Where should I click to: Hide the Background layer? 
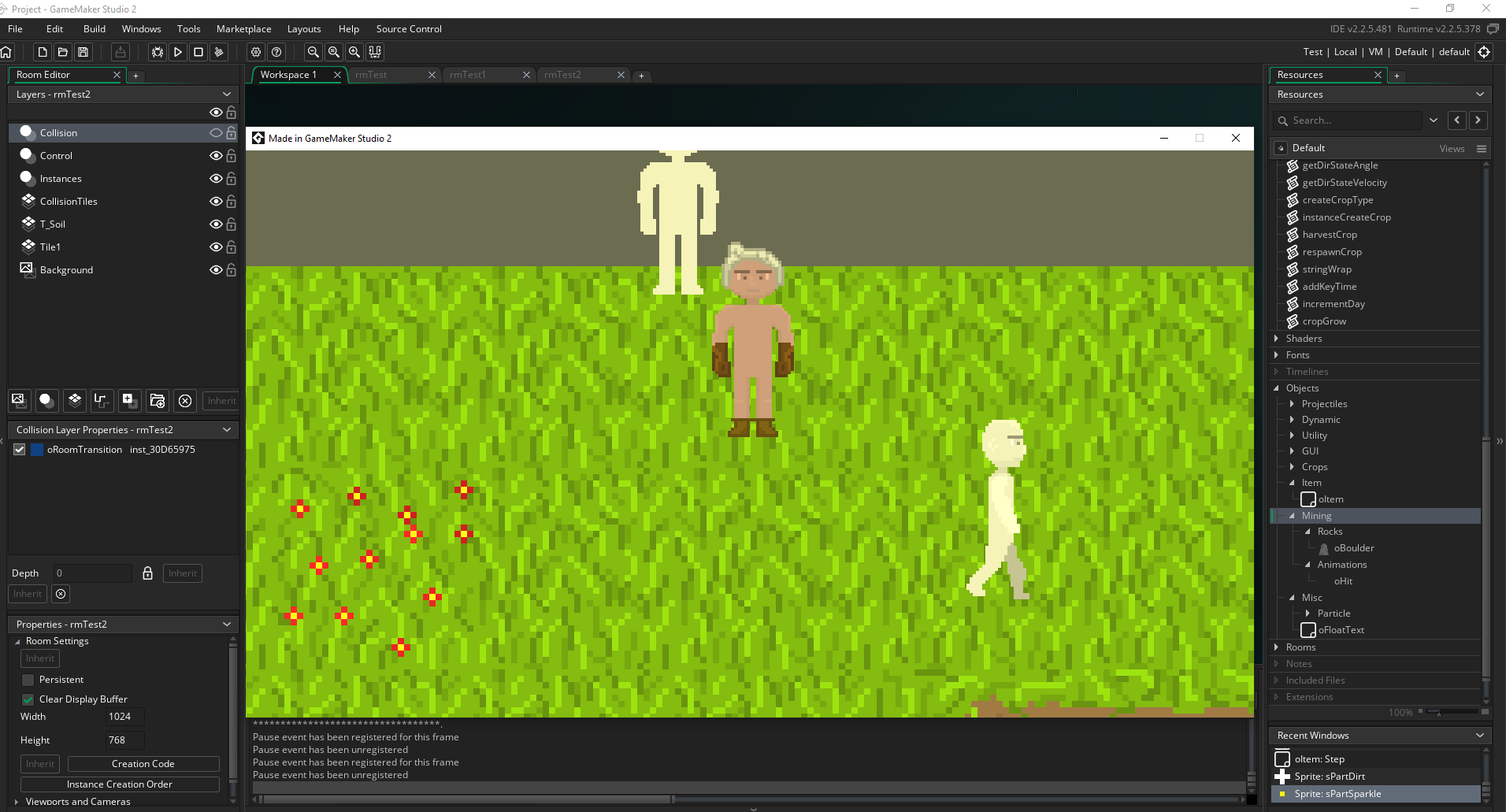point(216,270)
